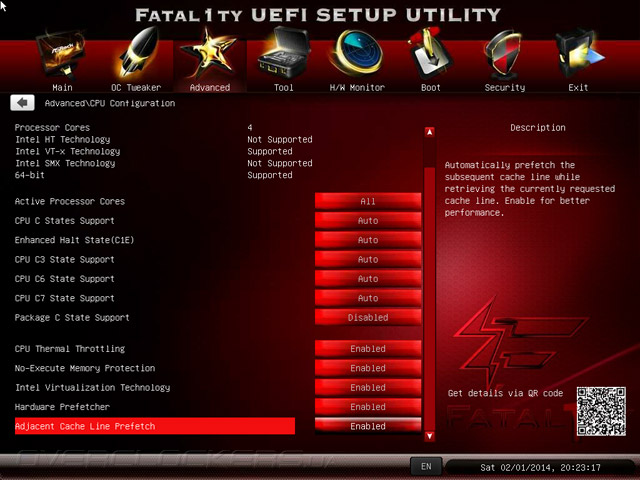Screen dimensions: 640x480
Task: Select the Hardware Prefetcher label
Action: point(62,407)
